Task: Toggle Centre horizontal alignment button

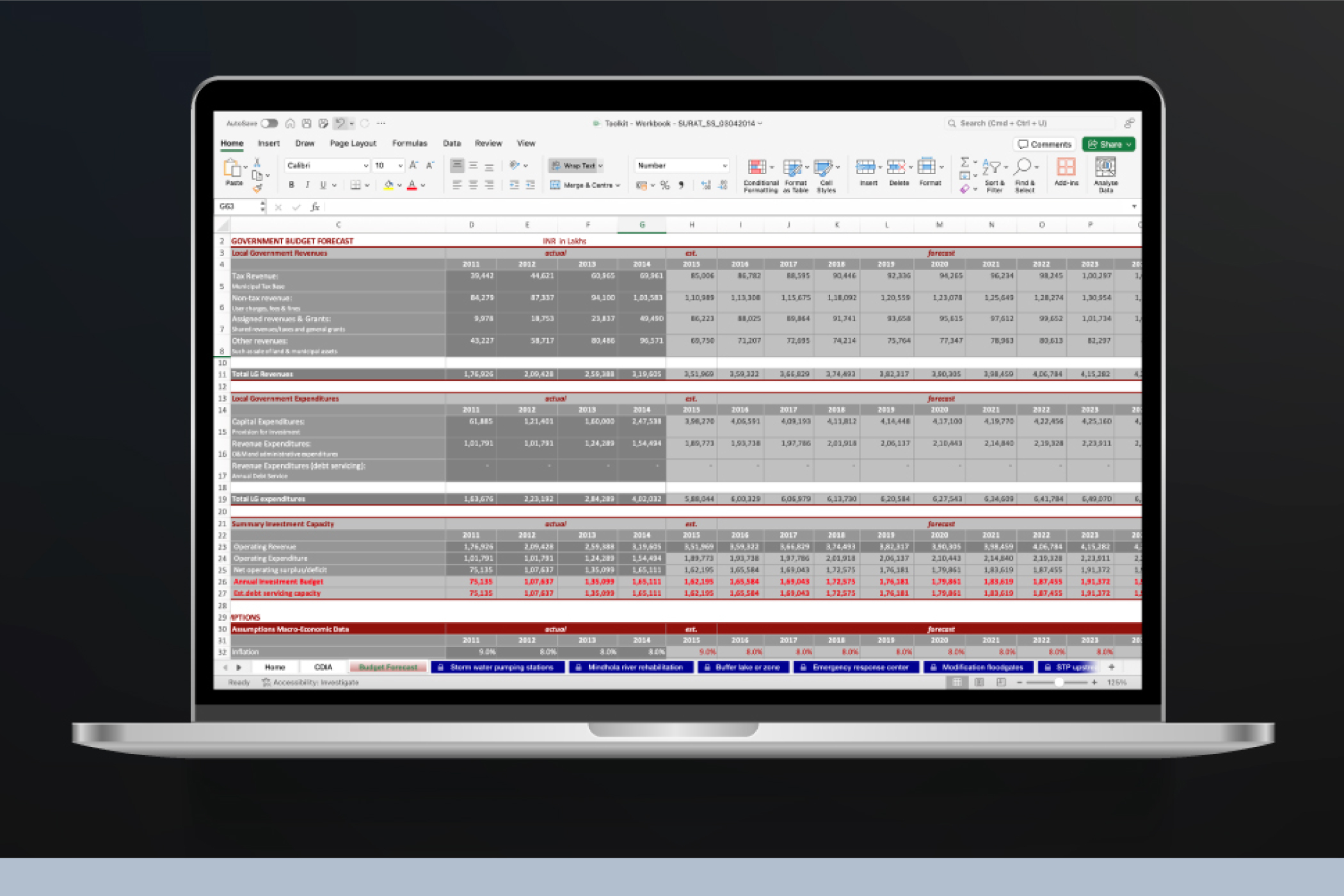Action: pos(473,185)
